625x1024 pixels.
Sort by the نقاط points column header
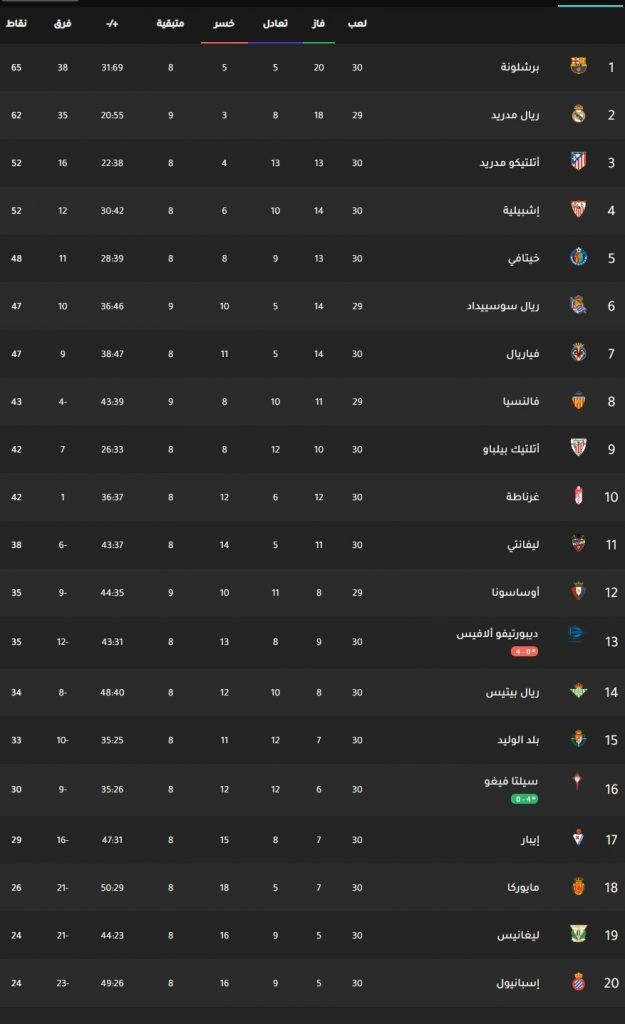coord(16,24)
